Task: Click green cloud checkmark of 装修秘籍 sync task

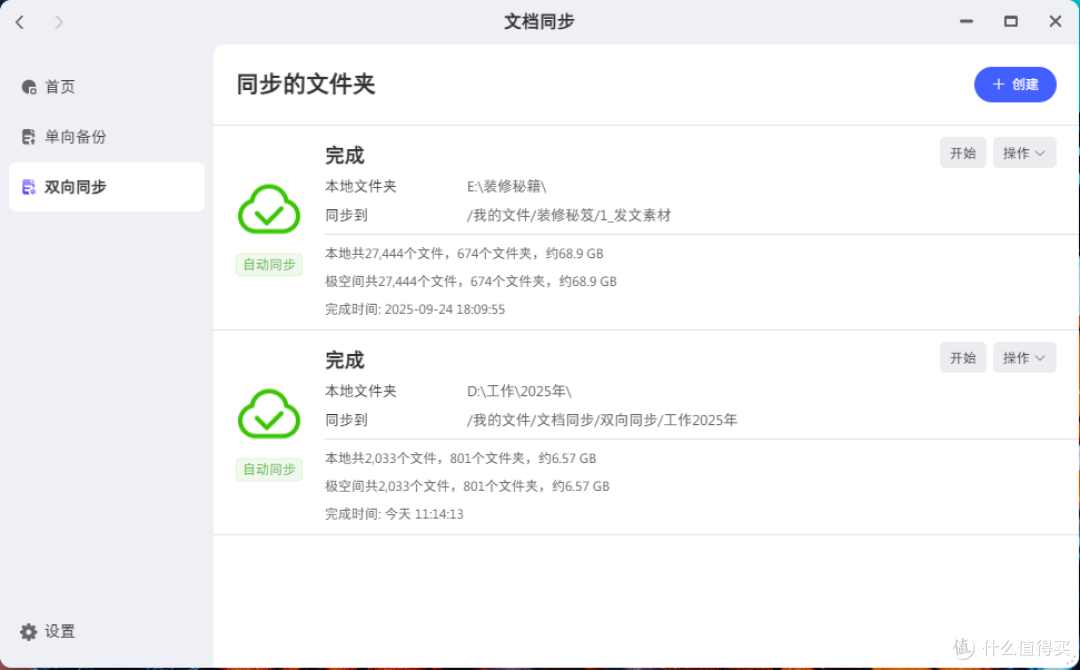Action: 268,207
